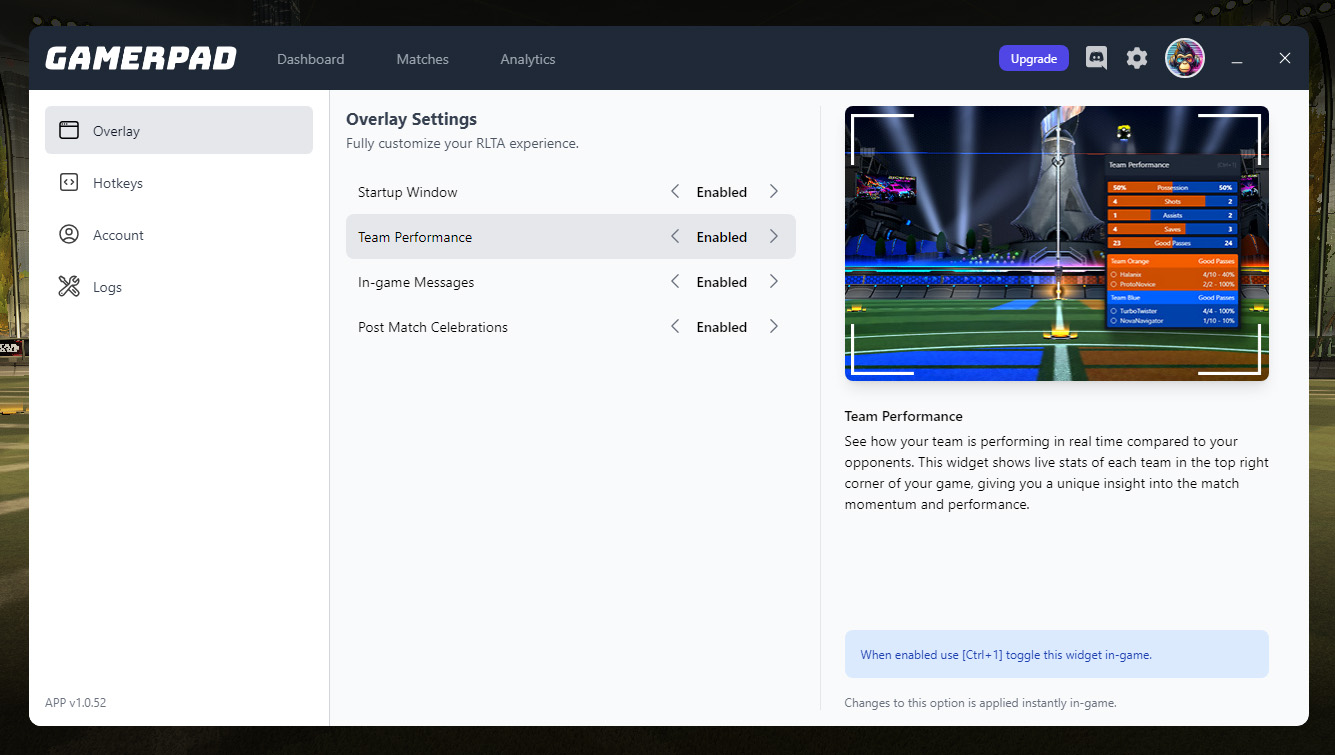Click next arrow for In-game Messages
The image size is (1335, 755).
[x=773, y=281]
